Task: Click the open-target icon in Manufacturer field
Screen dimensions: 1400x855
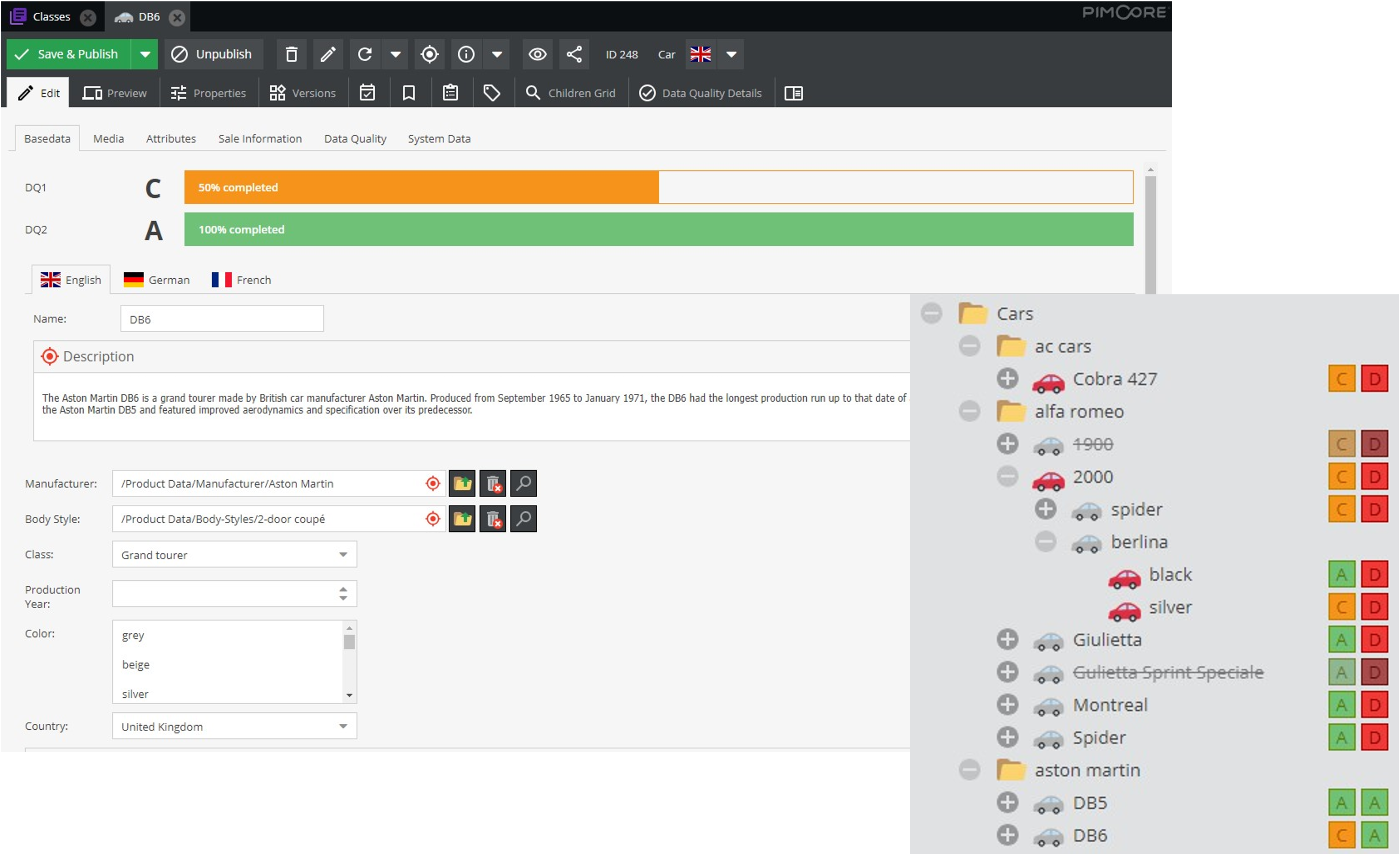Action: click(433, 483)
